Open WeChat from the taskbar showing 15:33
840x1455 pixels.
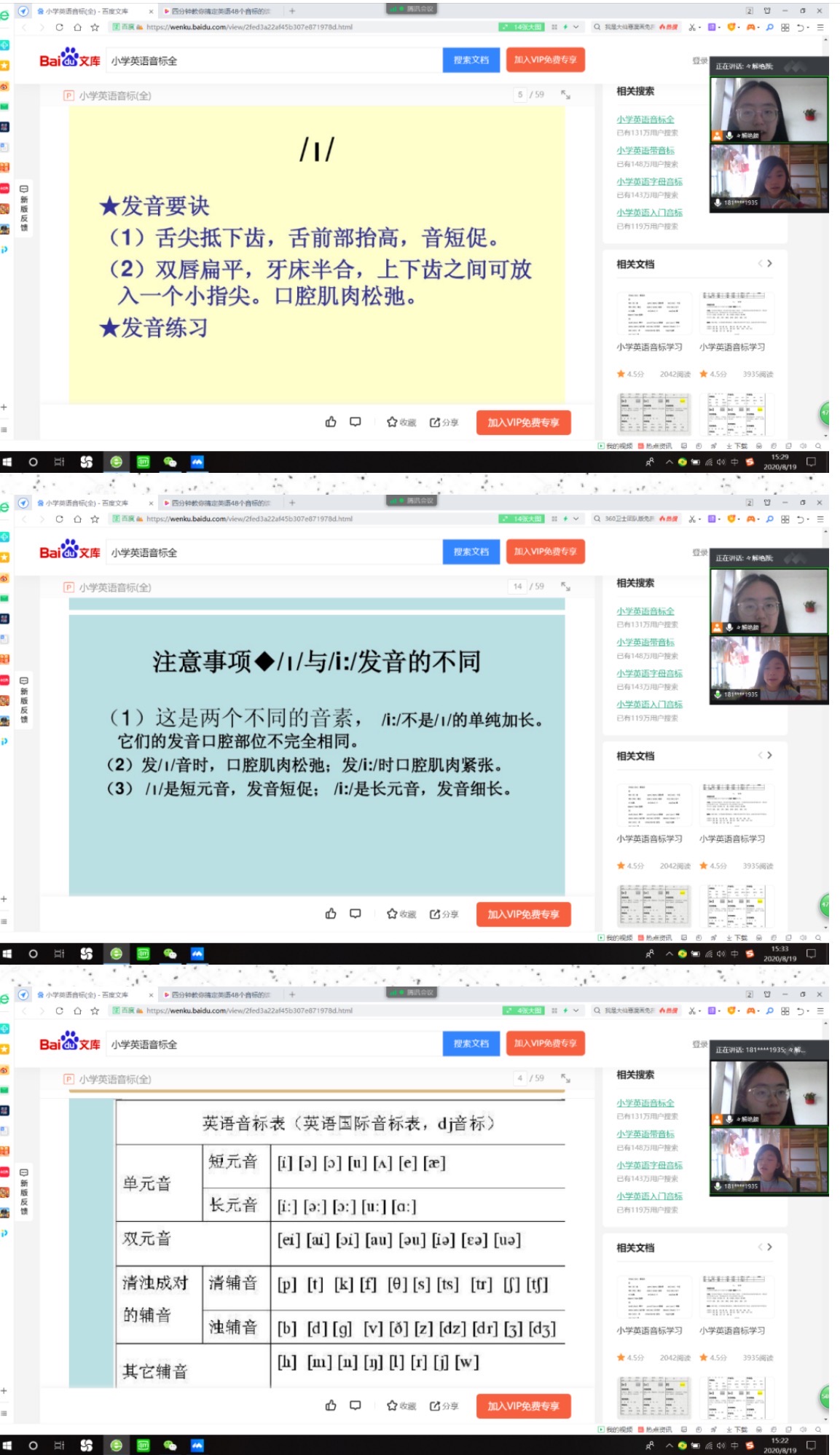(x=170, y=954)
